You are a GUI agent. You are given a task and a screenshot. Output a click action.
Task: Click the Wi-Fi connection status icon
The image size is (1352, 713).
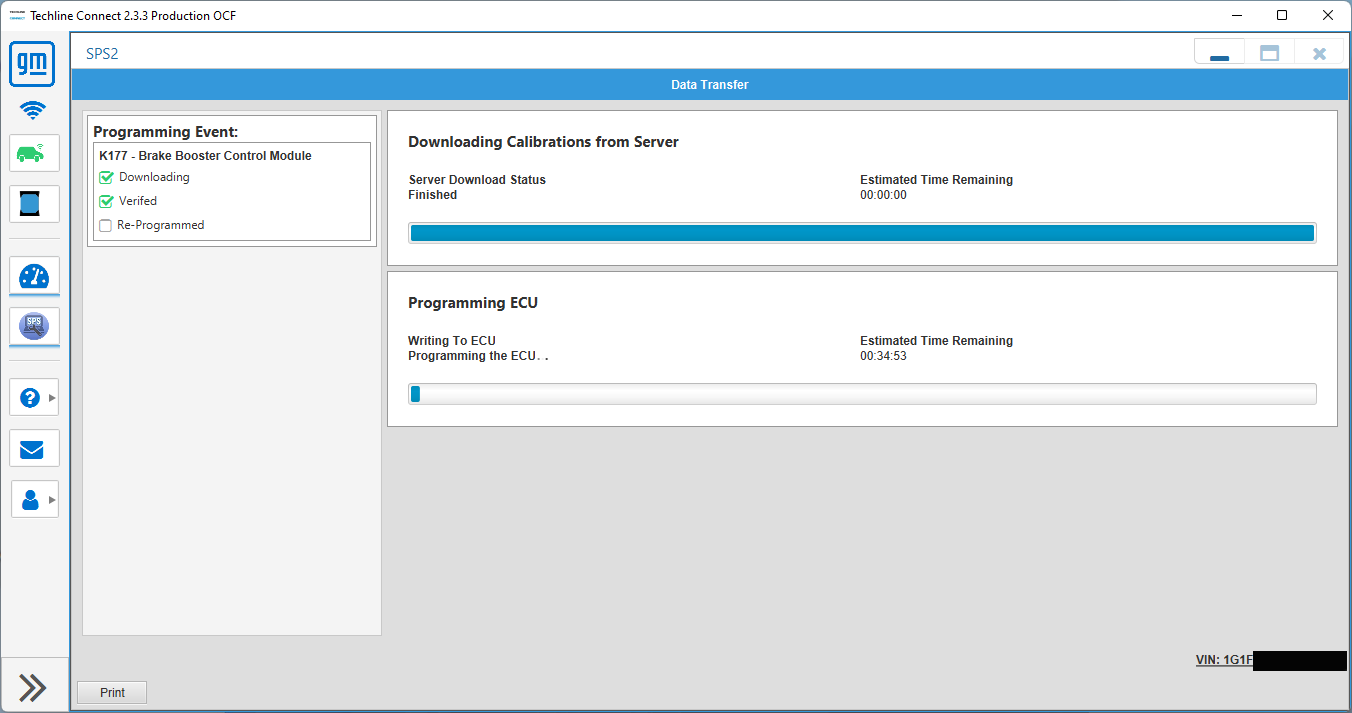pos(33,109)
